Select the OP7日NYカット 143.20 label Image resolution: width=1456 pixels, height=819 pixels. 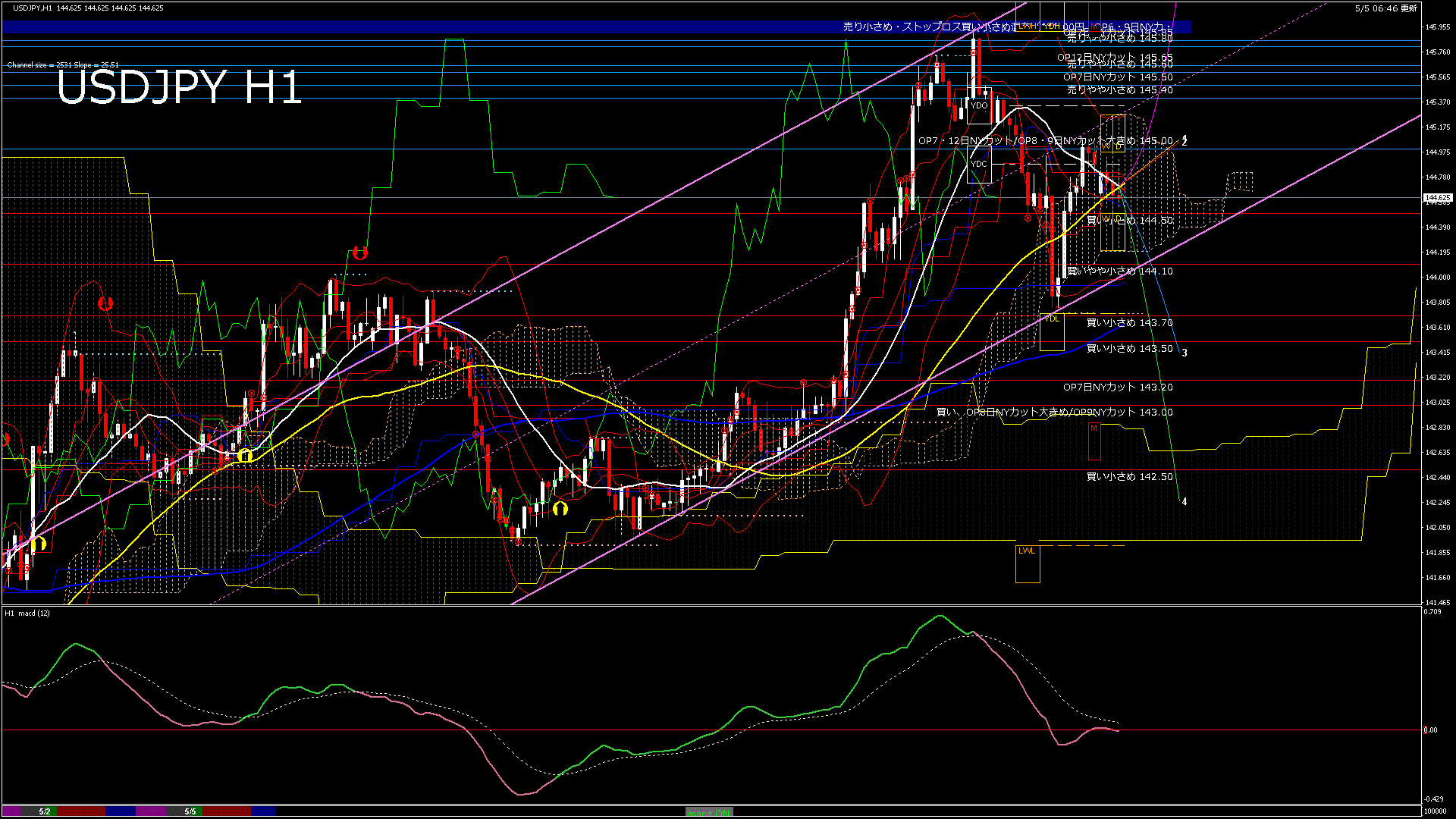[x=1118, y=388]
